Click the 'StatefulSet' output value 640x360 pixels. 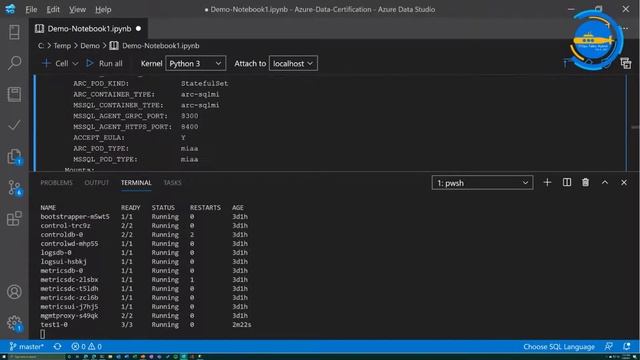point(204,83)
